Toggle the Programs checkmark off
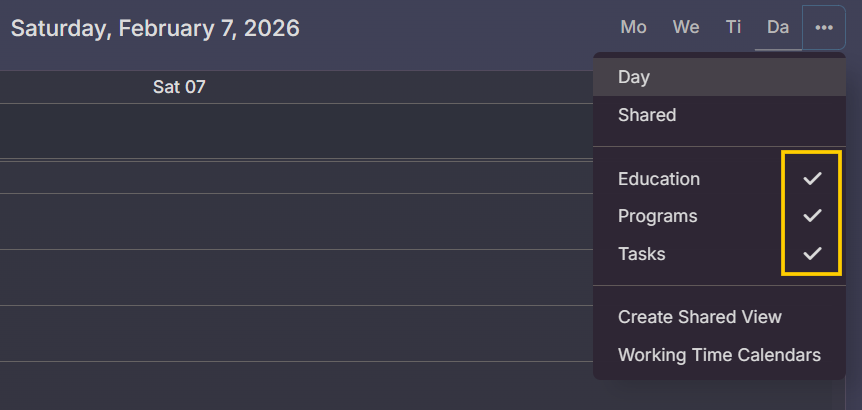862x410 pixels. point(812,216)
